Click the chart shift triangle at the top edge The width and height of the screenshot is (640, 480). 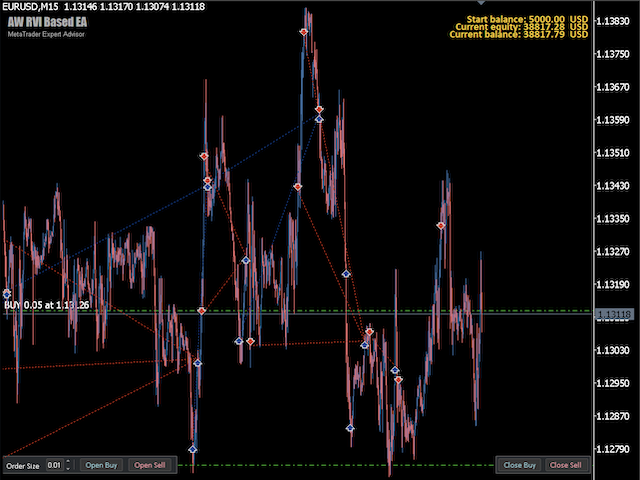click(481, 2)
